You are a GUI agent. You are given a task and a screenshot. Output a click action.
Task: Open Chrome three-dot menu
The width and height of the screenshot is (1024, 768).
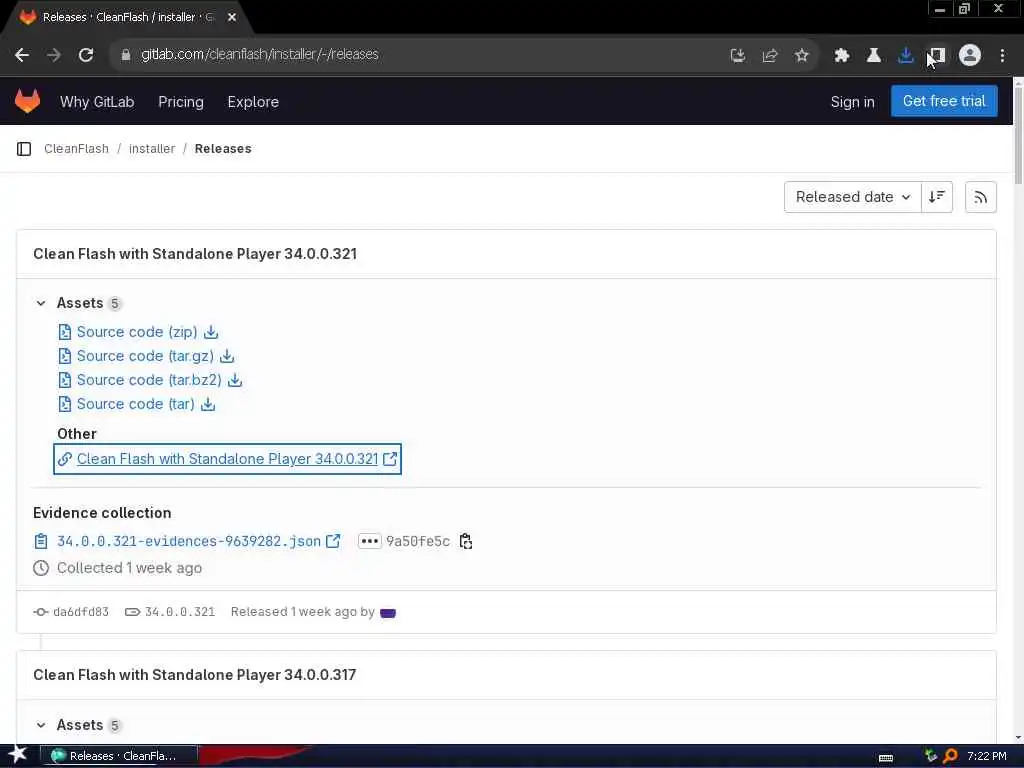(1002, 56)
